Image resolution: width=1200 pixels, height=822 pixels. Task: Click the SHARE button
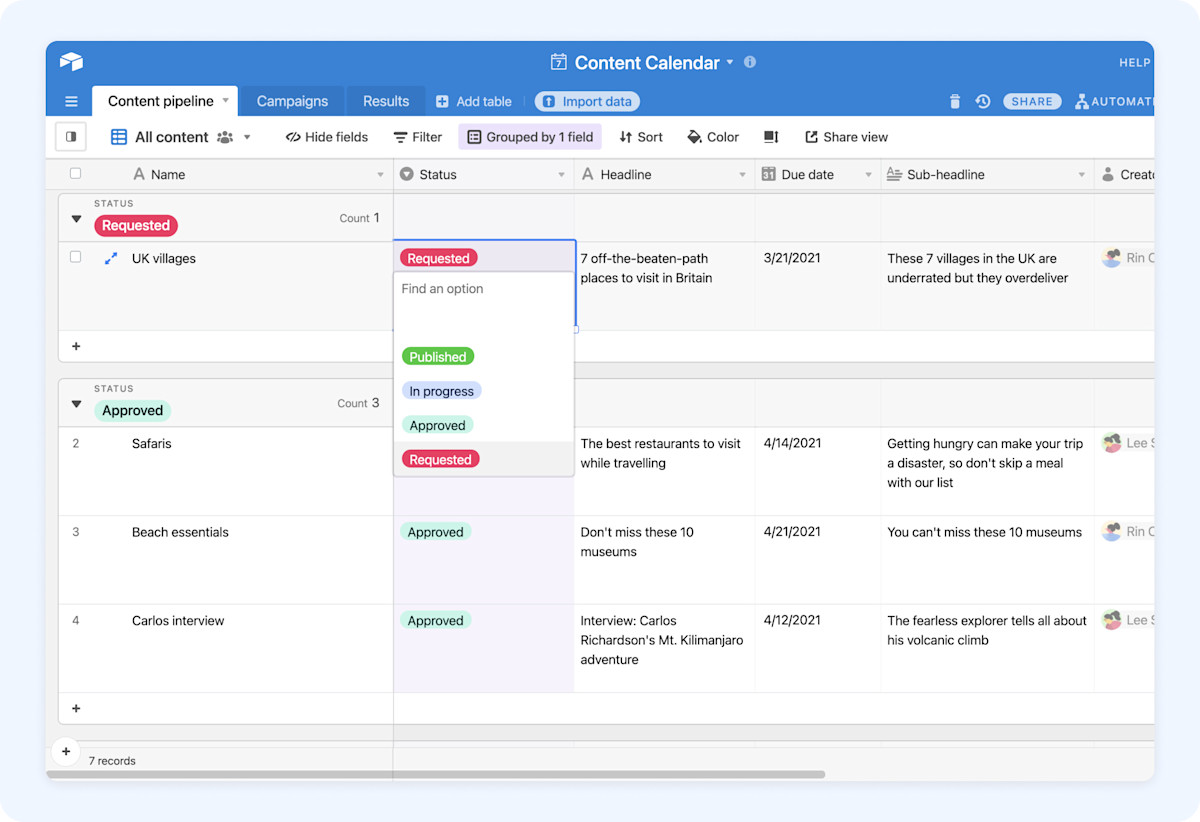click(1032, 101)
